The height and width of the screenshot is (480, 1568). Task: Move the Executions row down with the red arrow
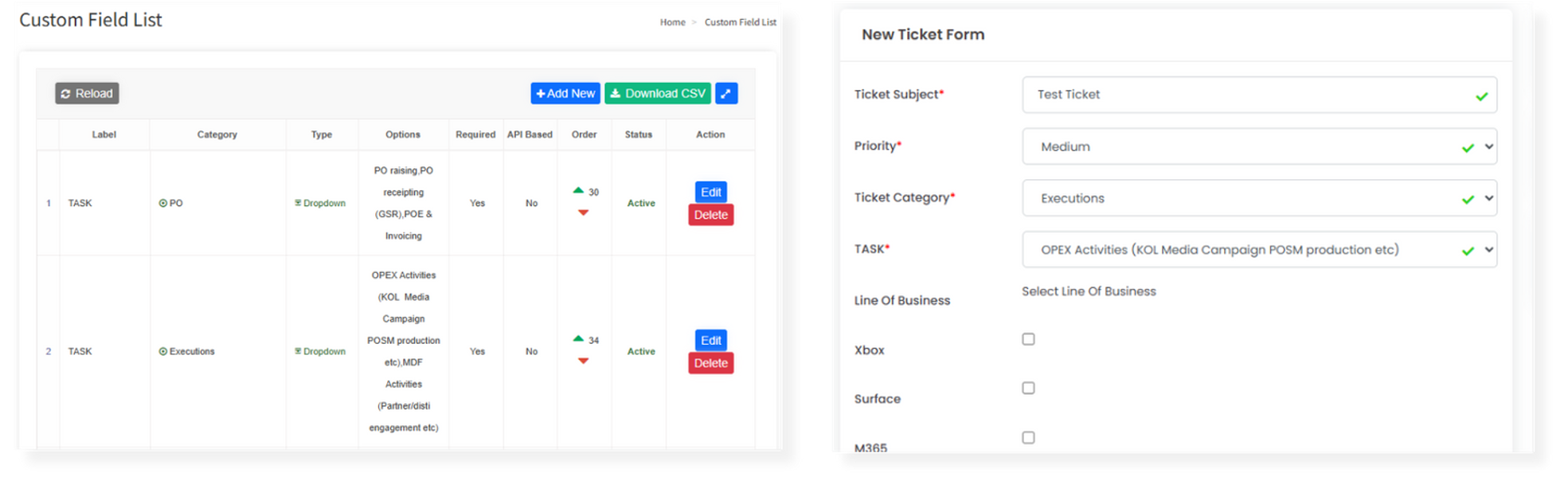tap(583, 361)
